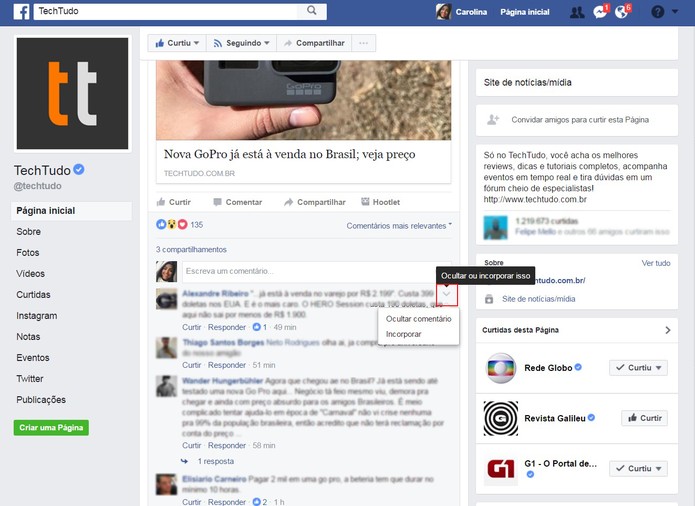Click the Hootlet button

pyautogui.click(x=381, y=202)
